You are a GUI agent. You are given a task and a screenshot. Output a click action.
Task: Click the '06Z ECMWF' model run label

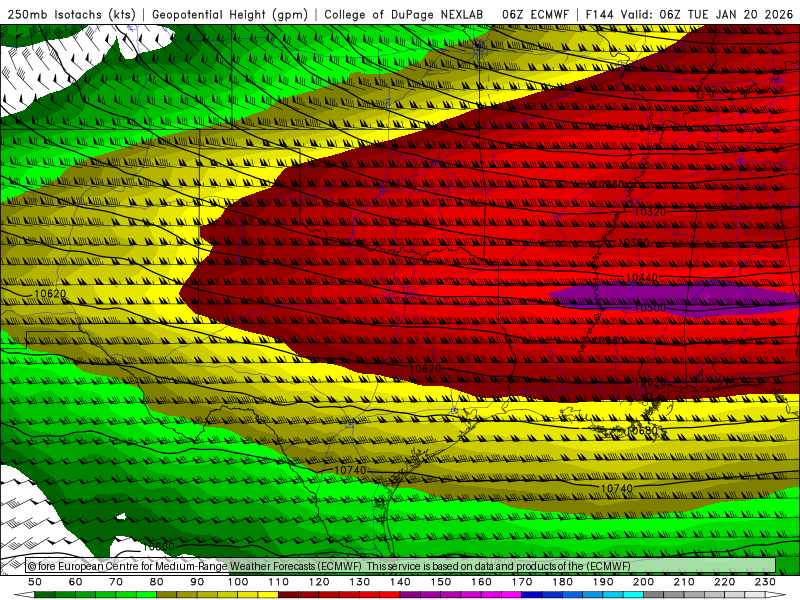click(x=535, y=14)
